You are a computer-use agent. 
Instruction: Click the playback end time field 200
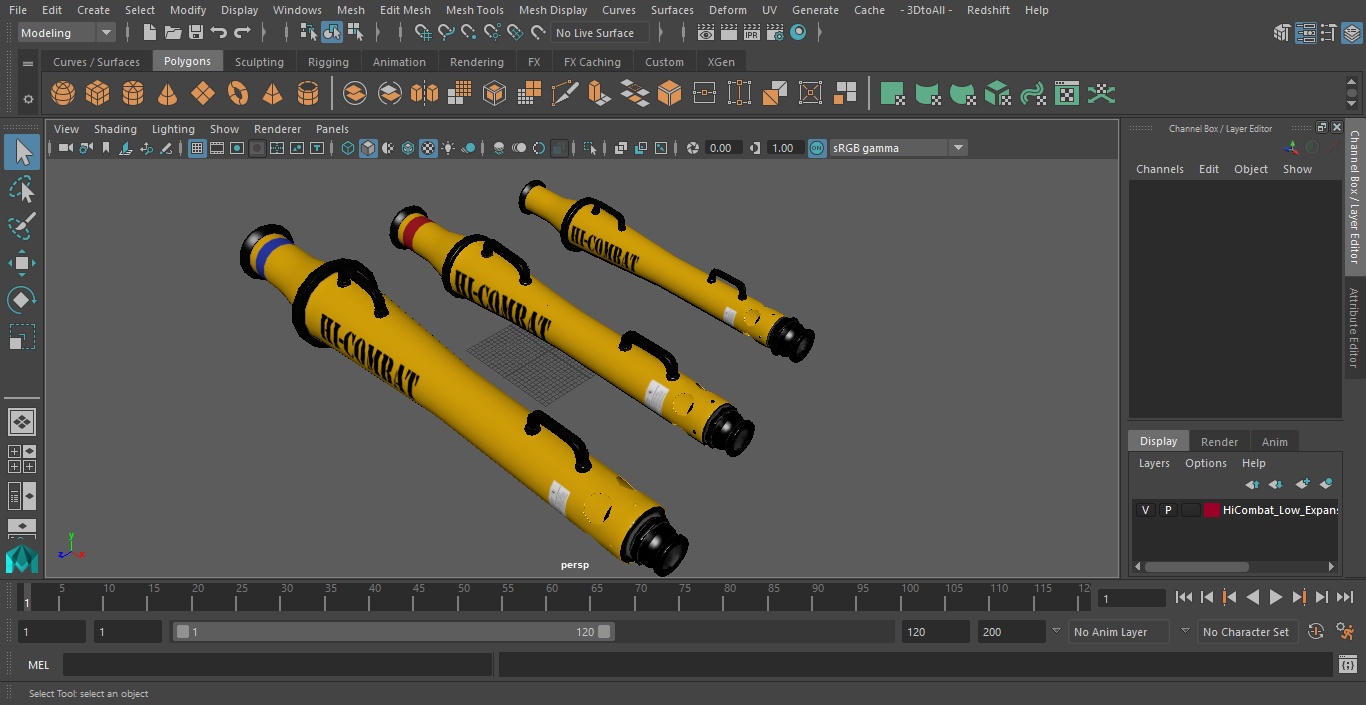pyautogui.click(x=1012, y=632)
